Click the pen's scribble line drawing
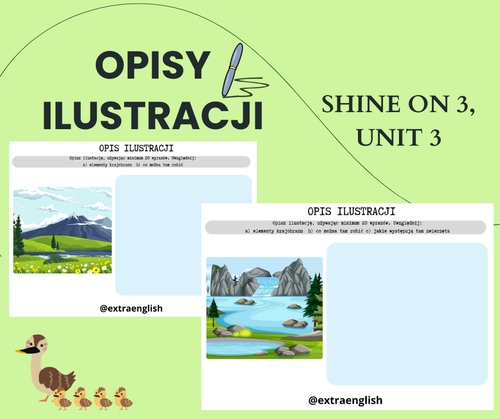 (251, 87)
